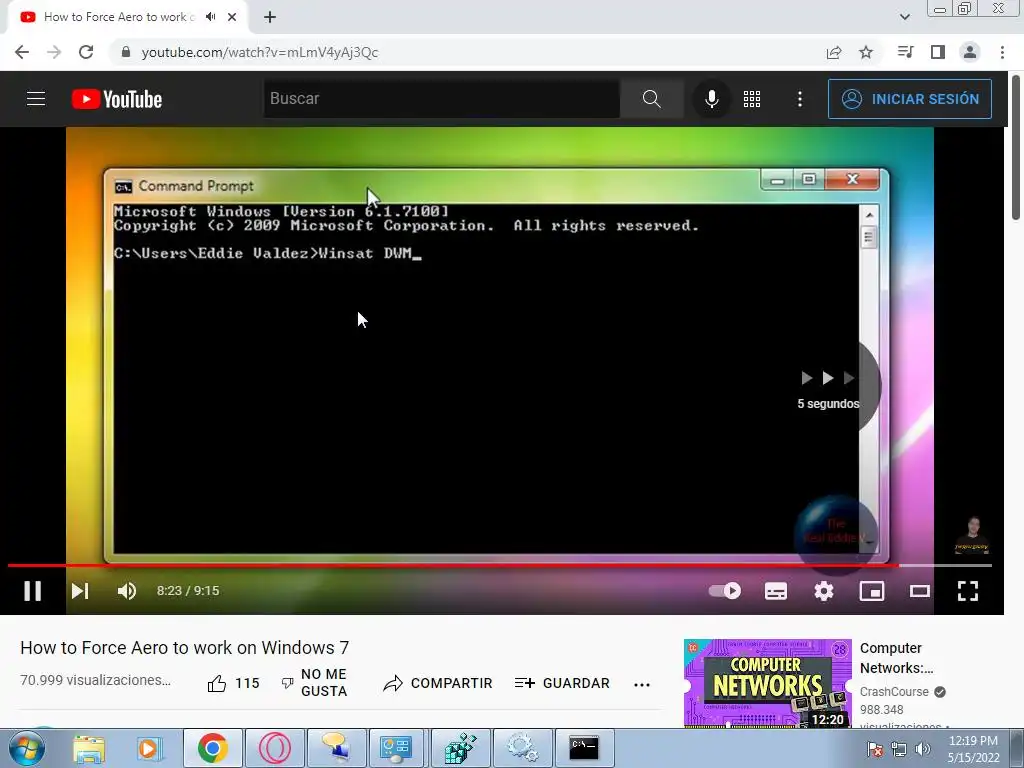Click the page vertical scrollbar

pyautogui.click(x=1016, y=146)
